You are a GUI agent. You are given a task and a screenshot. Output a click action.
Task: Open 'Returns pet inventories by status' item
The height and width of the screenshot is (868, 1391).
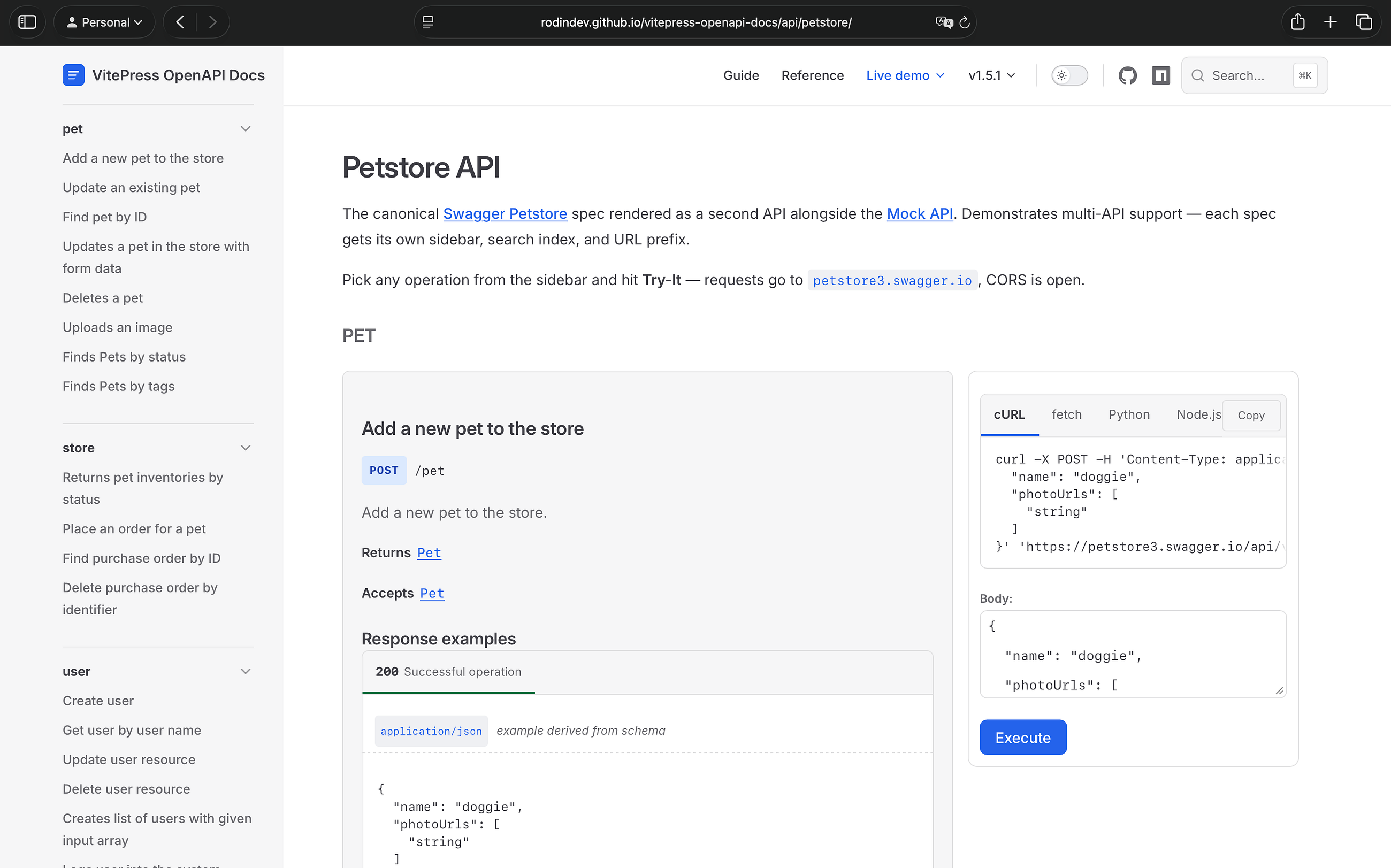[143, 488]
